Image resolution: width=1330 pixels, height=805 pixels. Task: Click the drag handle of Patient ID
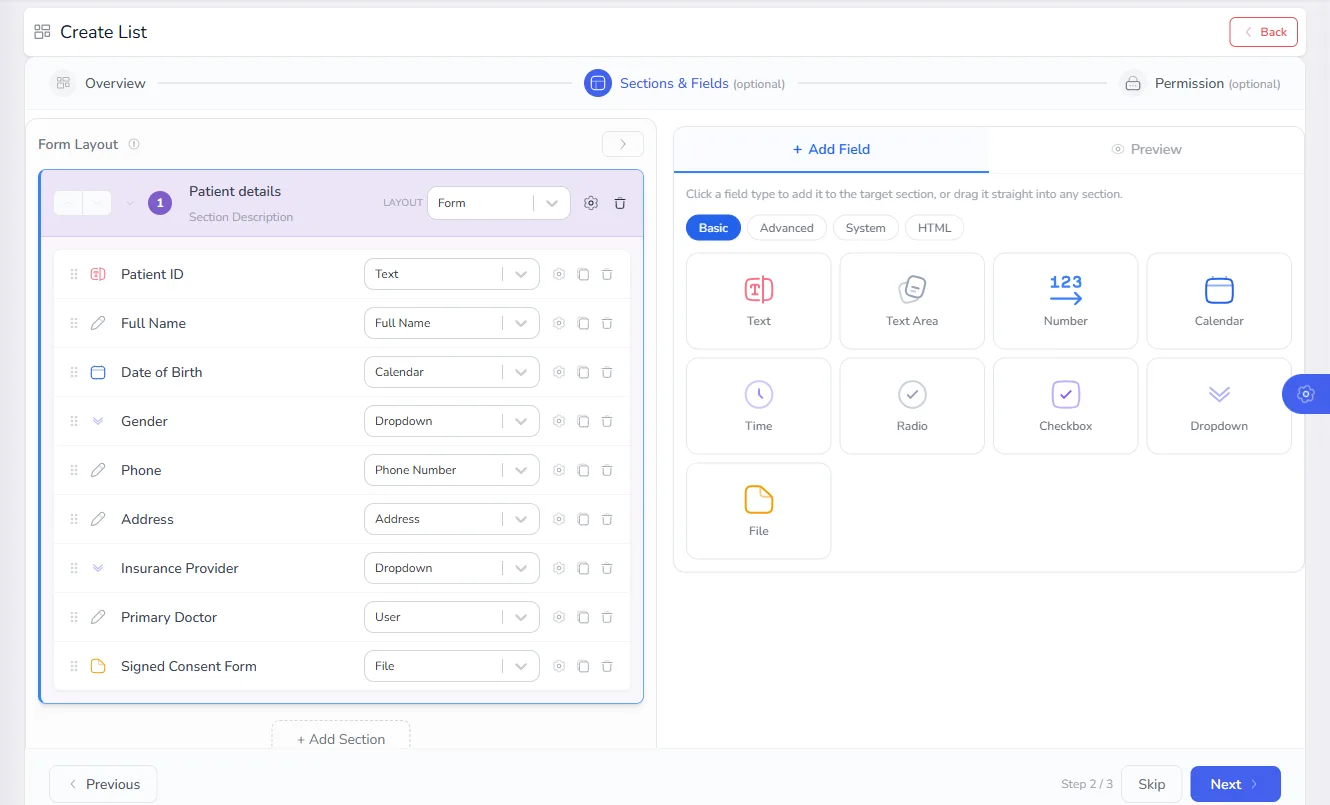point(74,274)
